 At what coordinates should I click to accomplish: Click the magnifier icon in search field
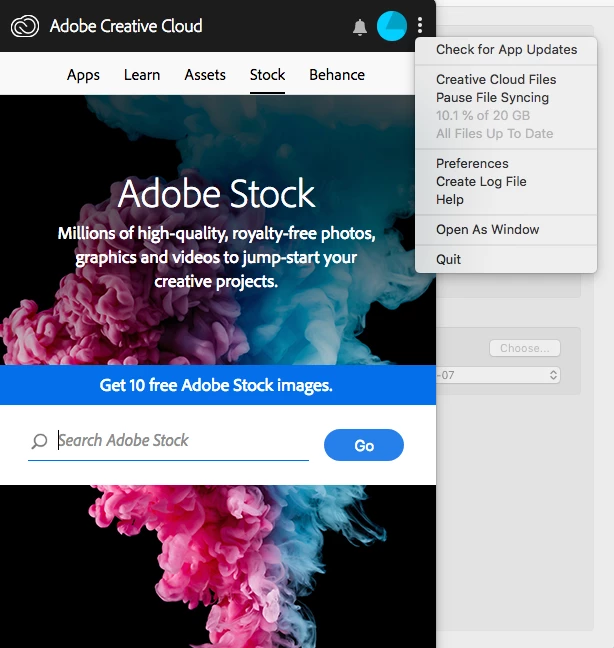pyautogui.click(x=40, y=441)
